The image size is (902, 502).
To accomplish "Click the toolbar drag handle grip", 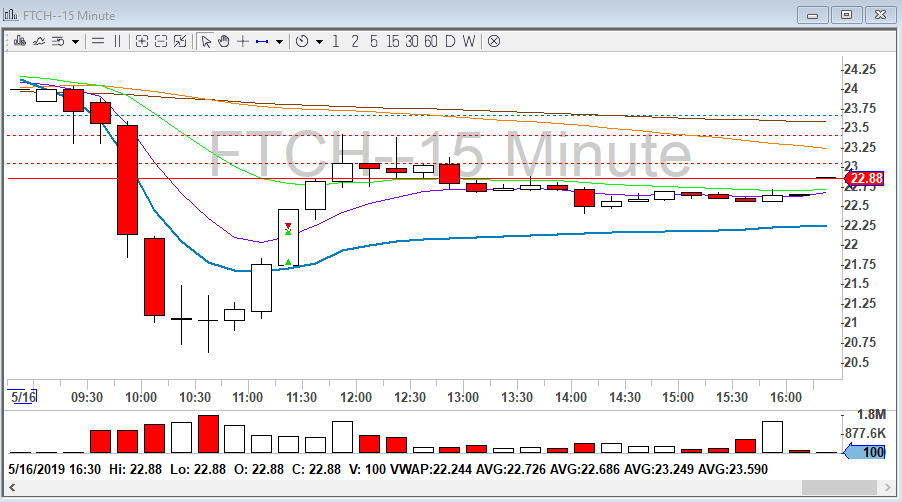I will [x=7, y=41].
